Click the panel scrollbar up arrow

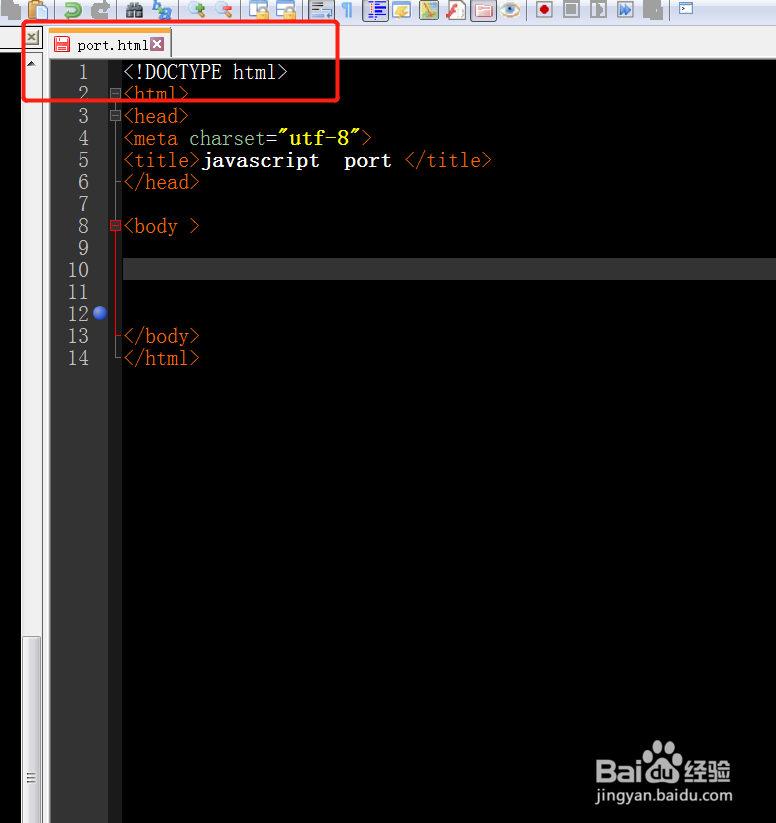pyautogui.click(x=32, y=64)
